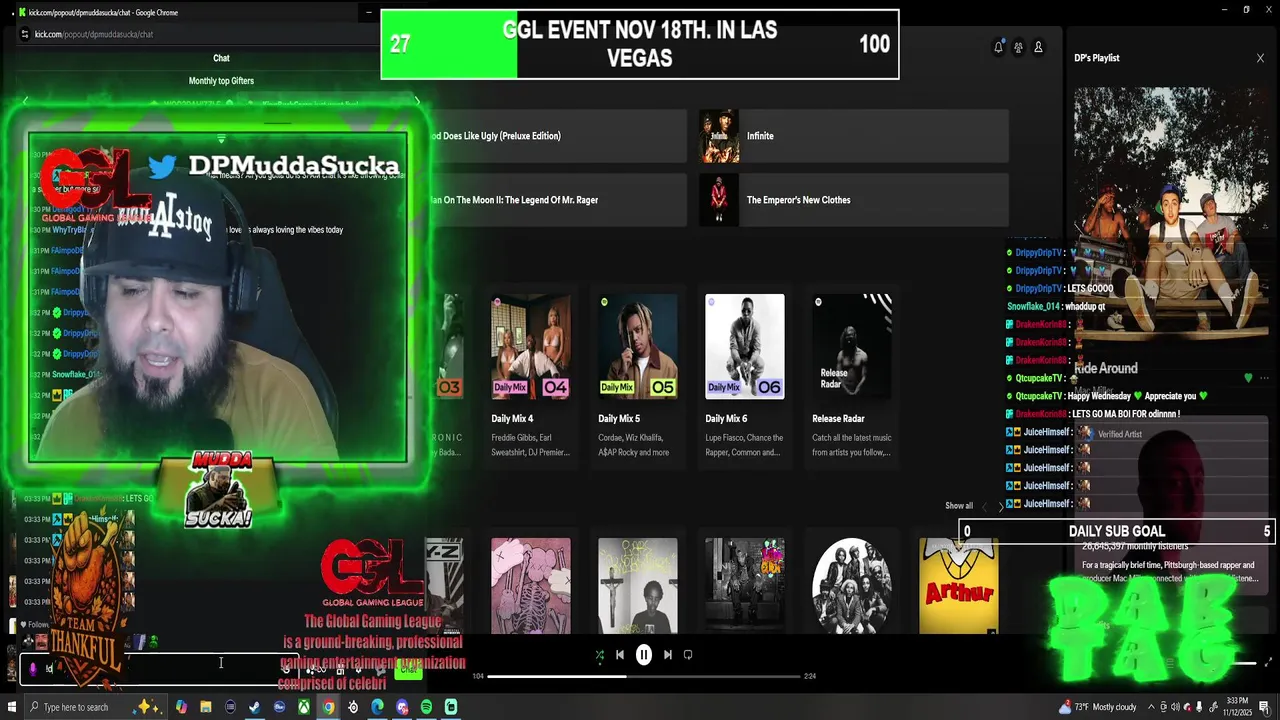This screenshot has width=1280, height=720.
Task: Open Spotify notifications bell
Action: click(998, 47)
